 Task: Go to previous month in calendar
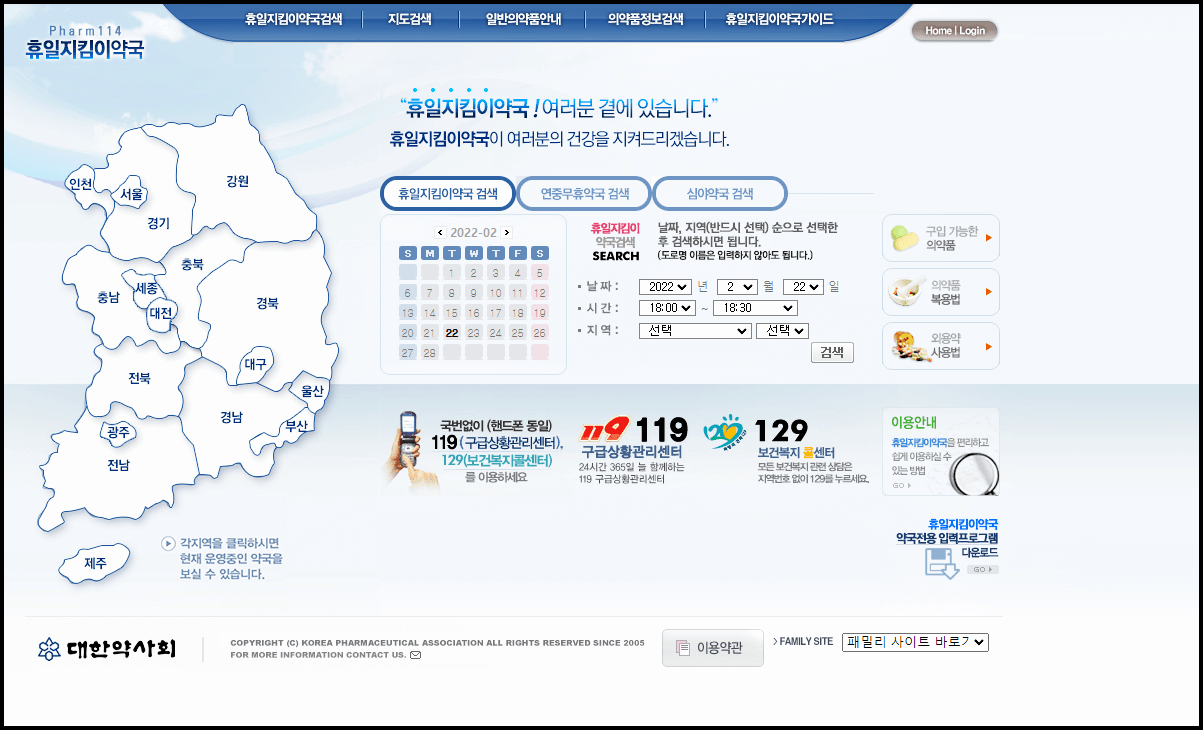(441, 232)
